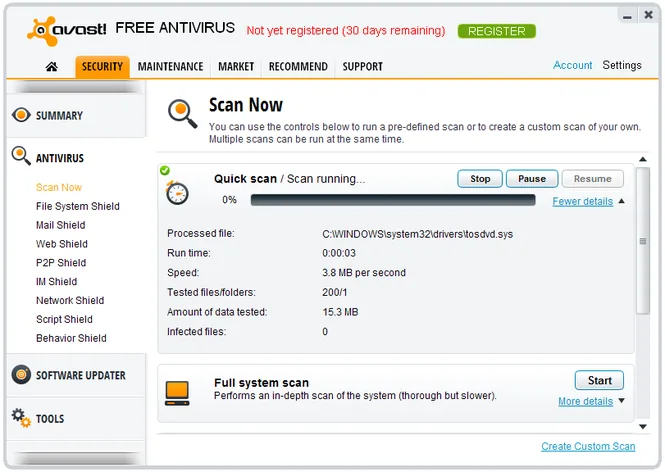Pause the Quick scan
The width and height of the screenshot is (665, 472).
coord(532,179)
